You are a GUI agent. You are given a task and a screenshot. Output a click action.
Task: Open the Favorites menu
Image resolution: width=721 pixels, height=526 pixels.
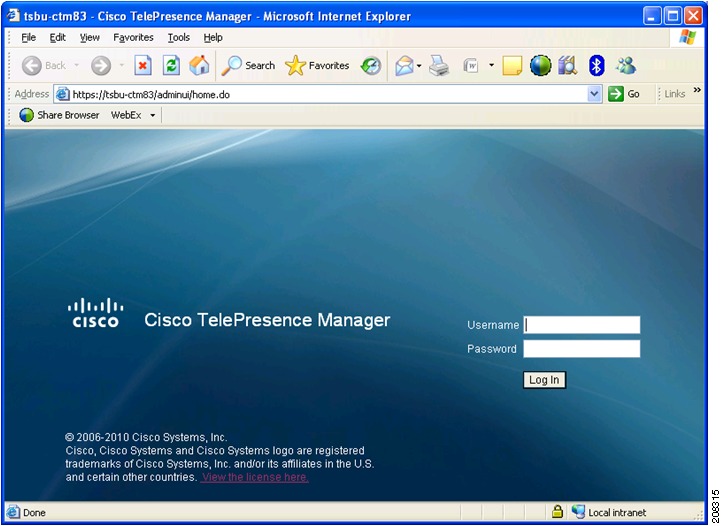(x=133, y=38)
